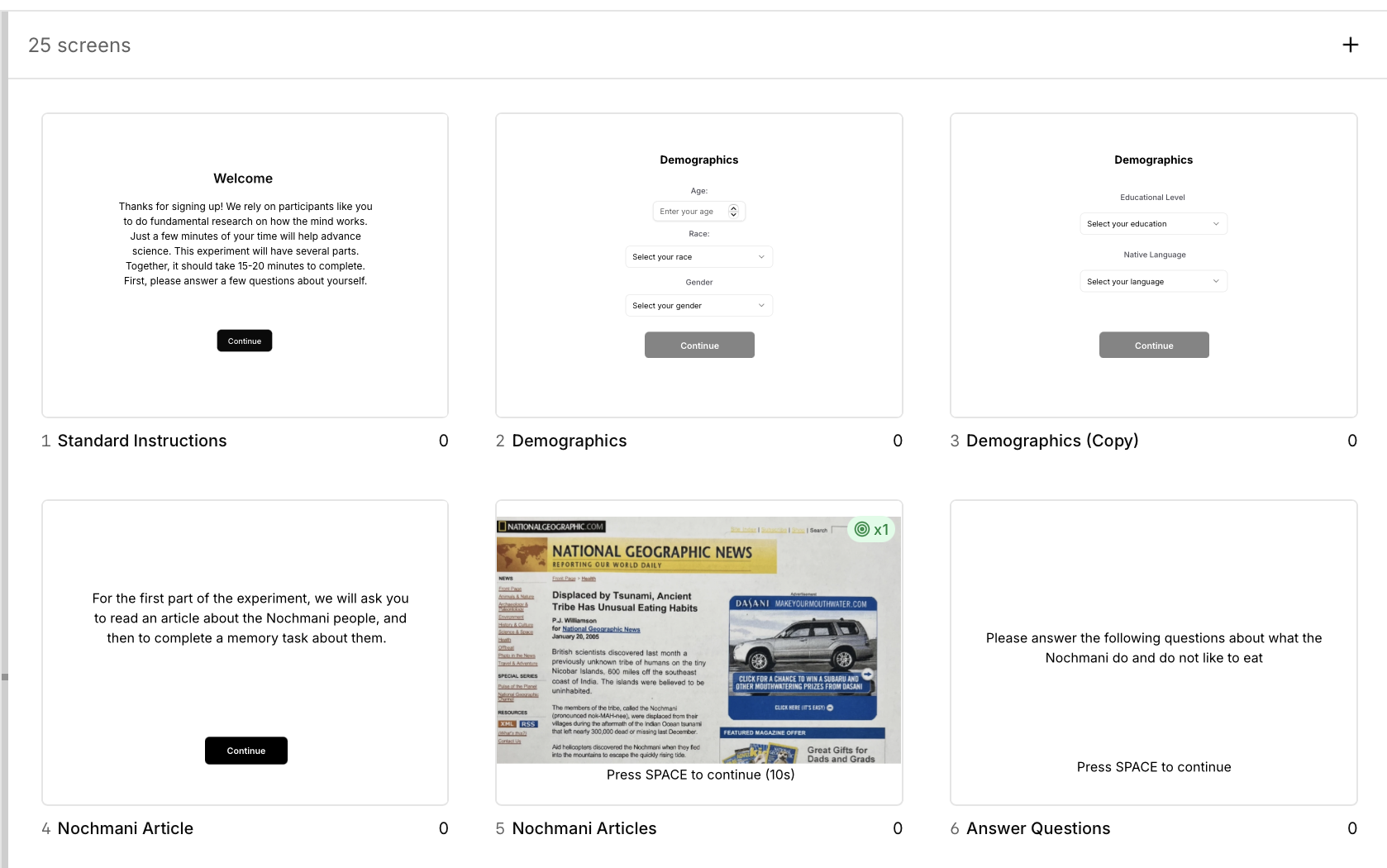Viewport: 1387px width, 868px height.
Task: Click Continue on Demographics (Copy) screen
Action: tap(1153, 345)
